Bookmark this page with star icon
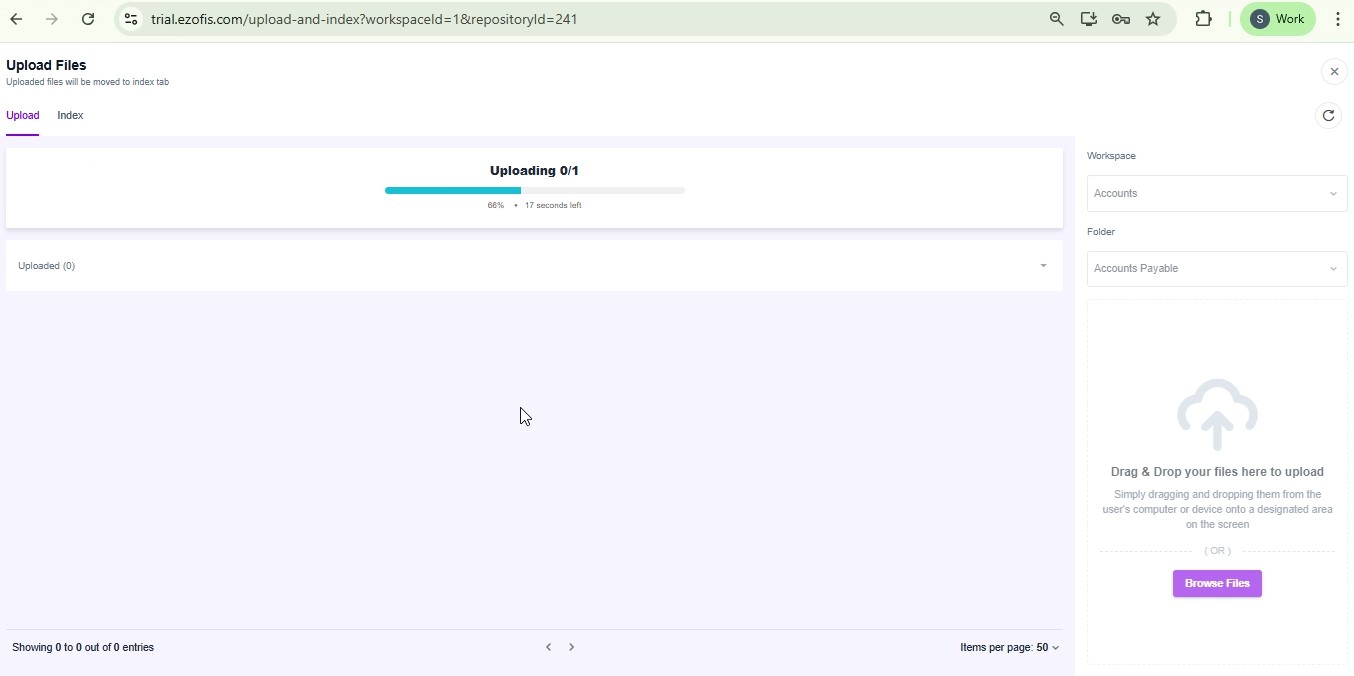1354x676 pixels. [x=1153, y=19]
